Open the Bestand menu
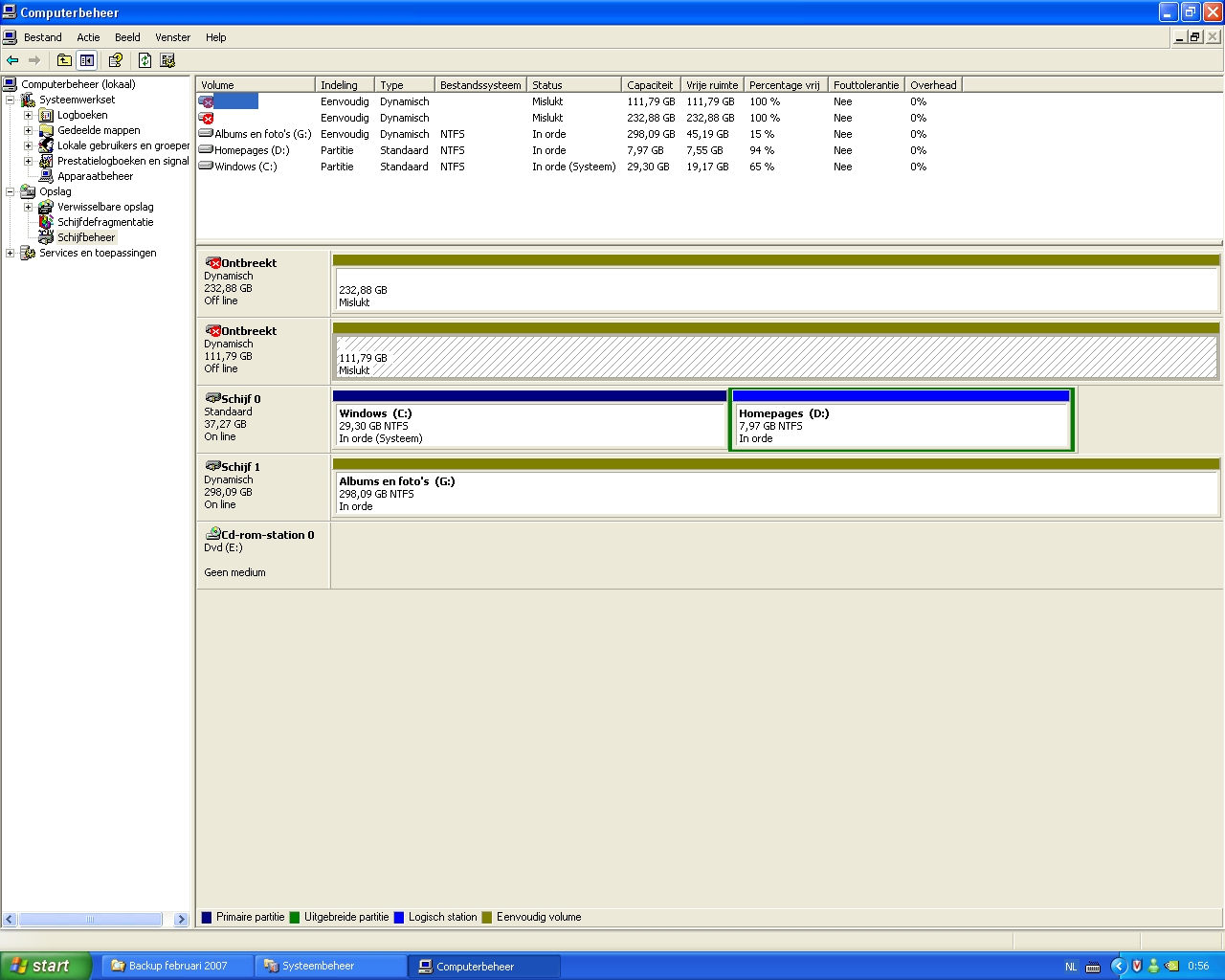Viewport: 1225px width, 980px height. pos(42,37)
